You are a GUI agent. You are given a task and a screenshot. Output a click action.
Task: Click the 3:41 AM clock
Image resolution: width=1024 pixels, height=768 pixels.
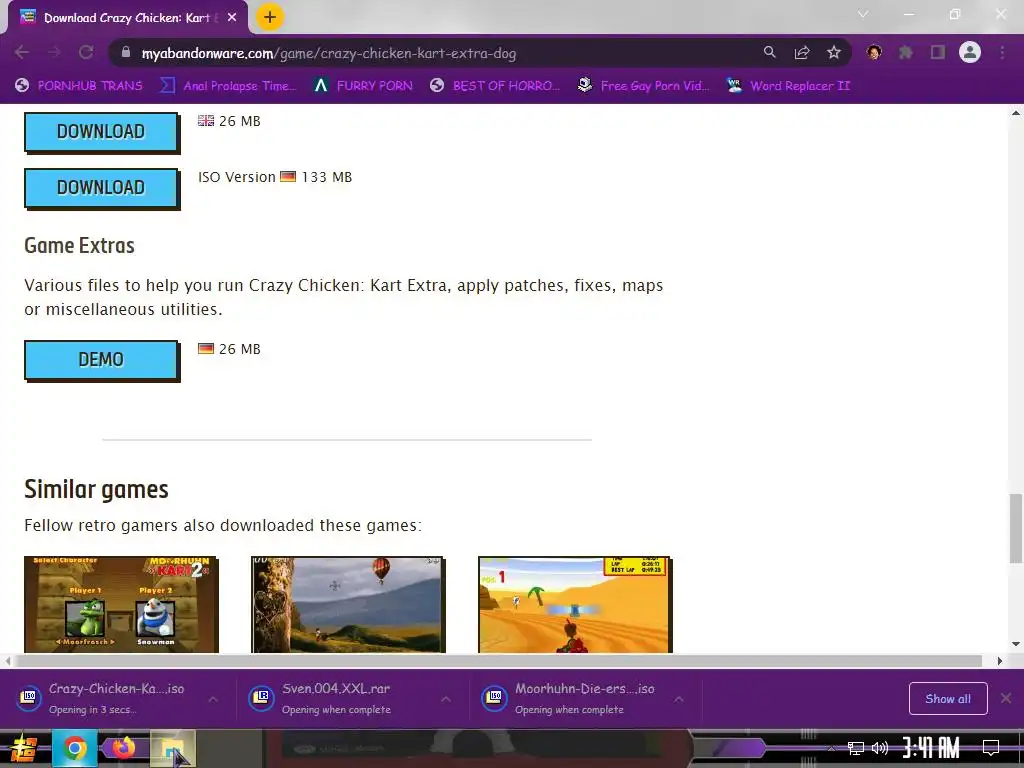click(x=931, y=748)
